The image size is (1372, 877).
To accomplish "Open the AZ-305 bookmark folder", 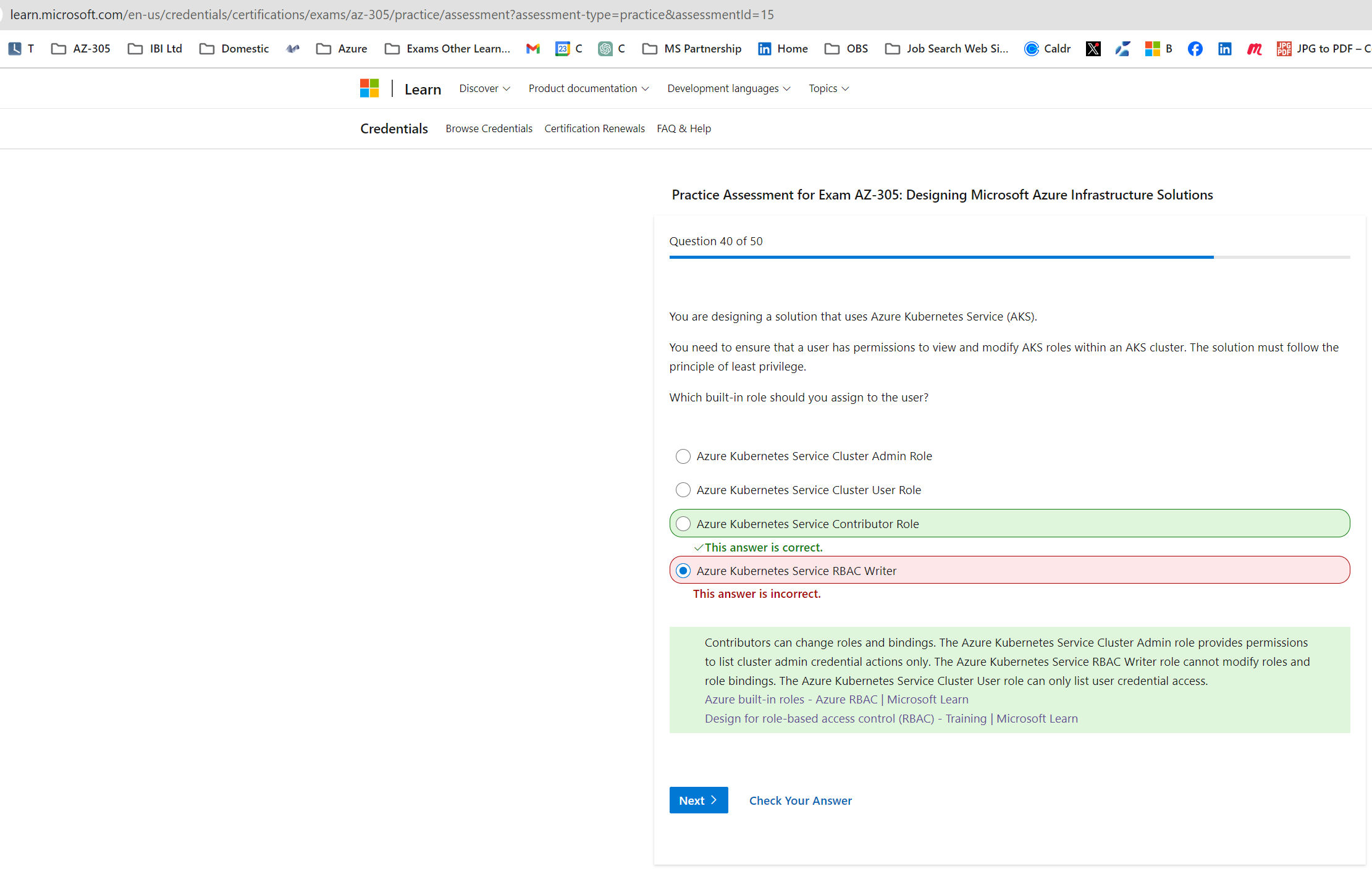I will coord(81,49).
